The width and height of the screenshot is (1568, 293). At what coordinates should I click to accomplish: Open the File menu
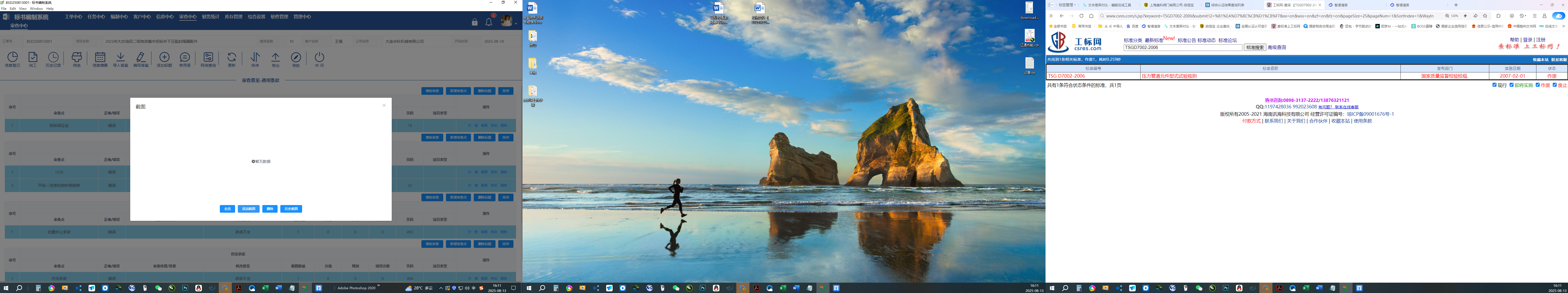coord(4,8)
